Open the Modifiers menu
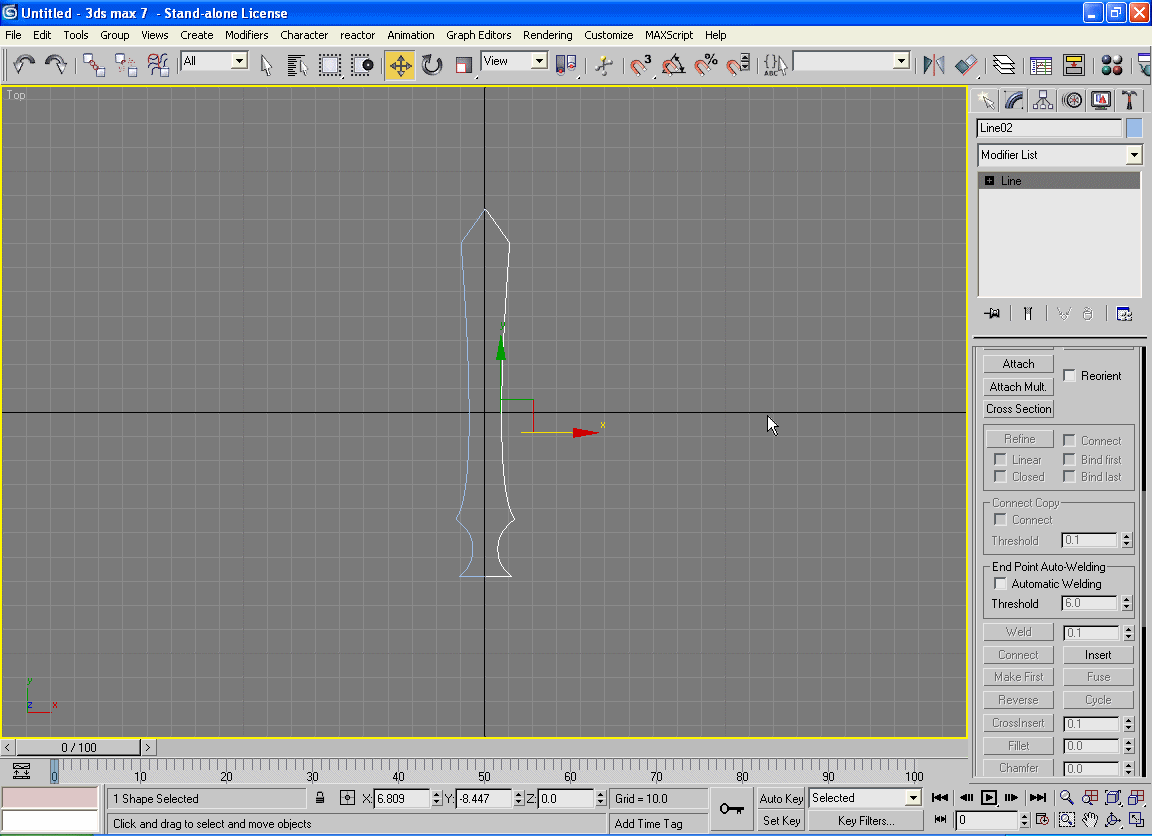Screen dimensions: 1152x836 pos(246,35)
